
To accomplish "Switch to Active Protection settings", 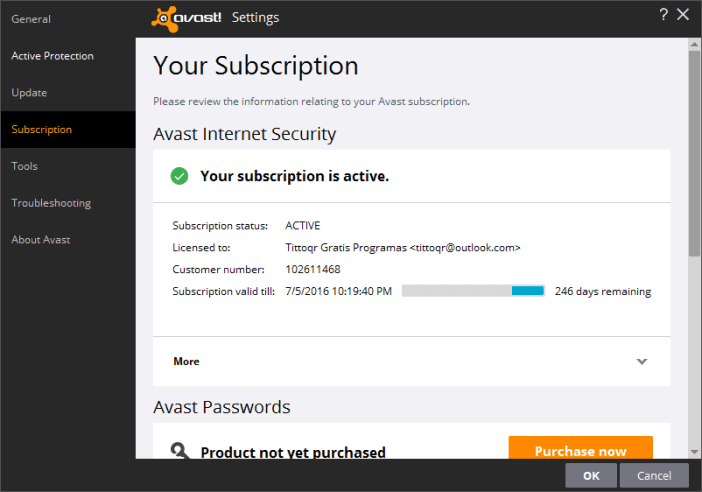I will tap(52, 56).
